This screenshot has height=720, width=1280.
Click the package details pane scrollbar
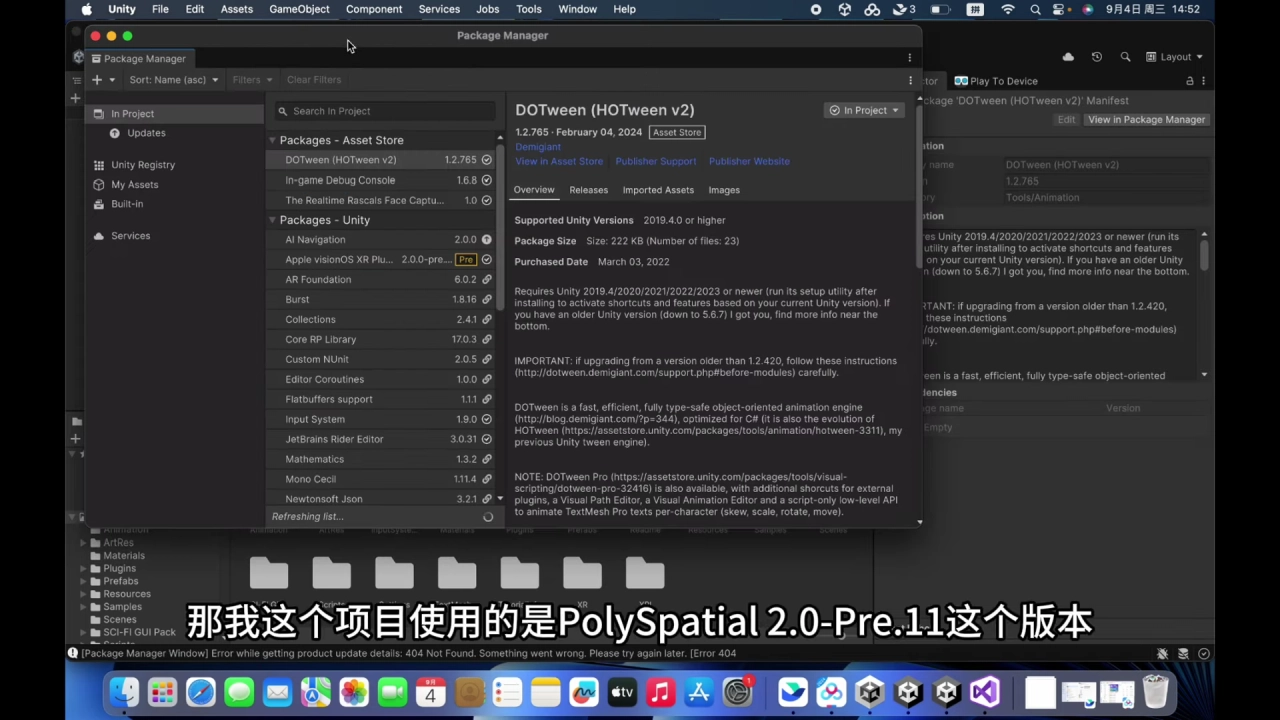click(x=918, y=185)
